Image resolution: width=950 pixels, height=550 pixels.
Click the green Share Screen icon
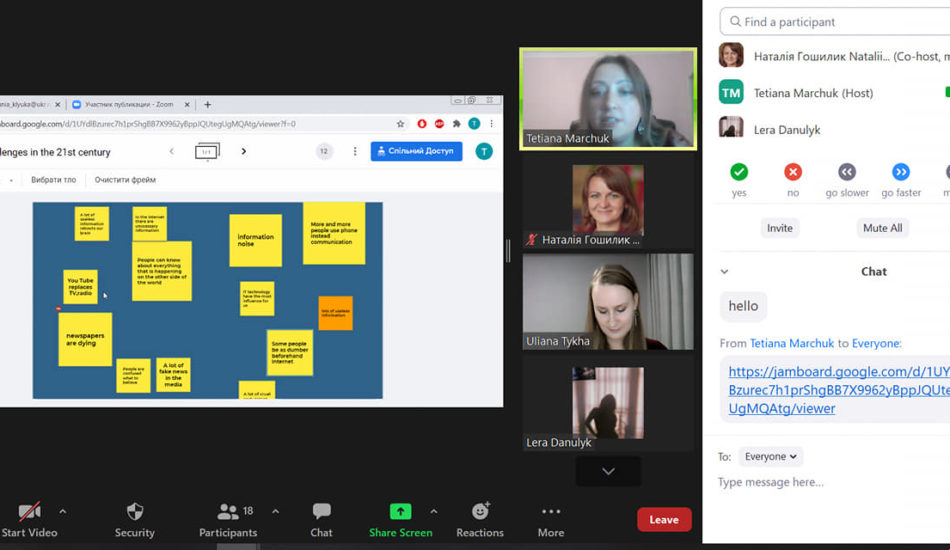click(x=400, y=512)
